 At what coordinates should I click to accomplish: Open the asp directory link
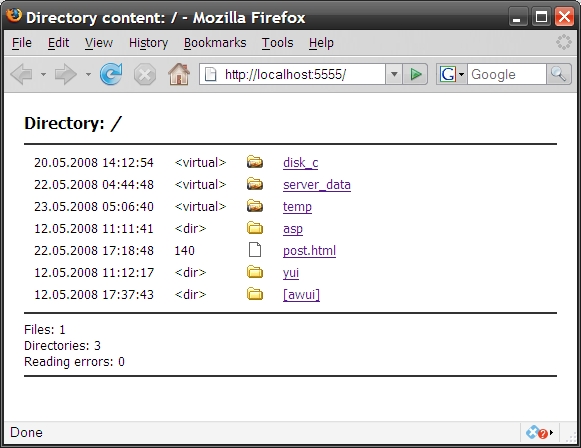point(293,229)
